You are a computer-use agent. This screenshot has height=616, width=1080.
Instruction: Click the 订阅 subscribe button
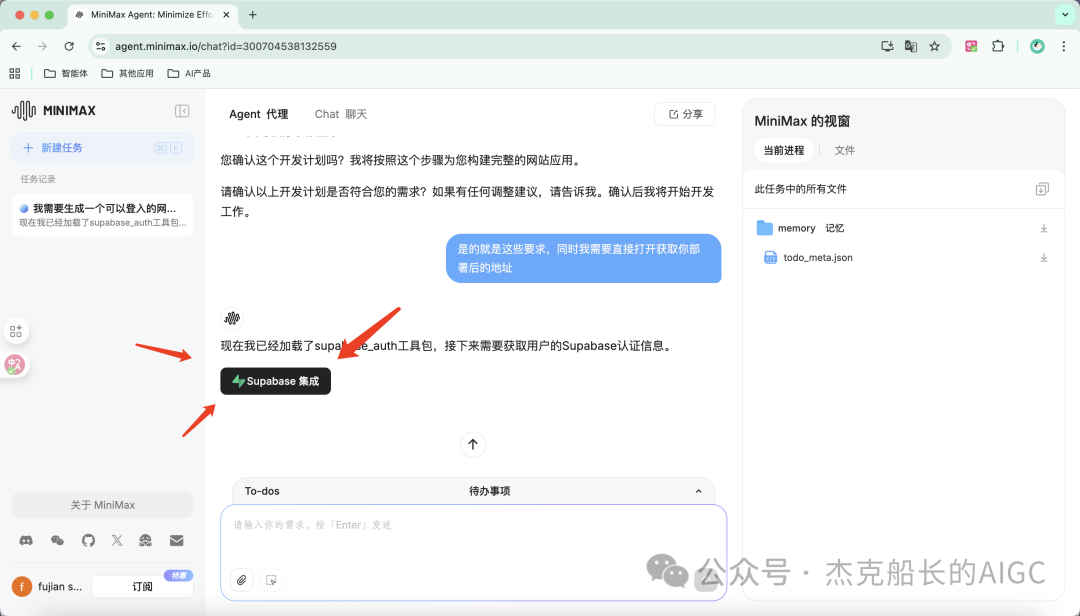pyautogui.click(x=142, y=586)
